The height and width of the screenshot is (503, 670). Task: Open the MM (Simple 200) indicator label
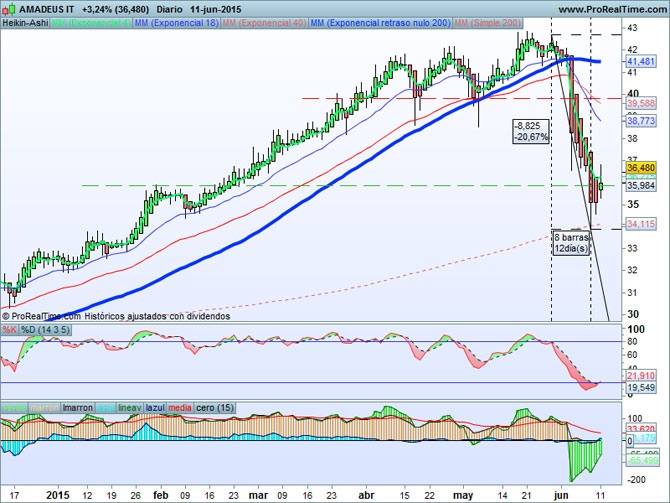[488, 23]
